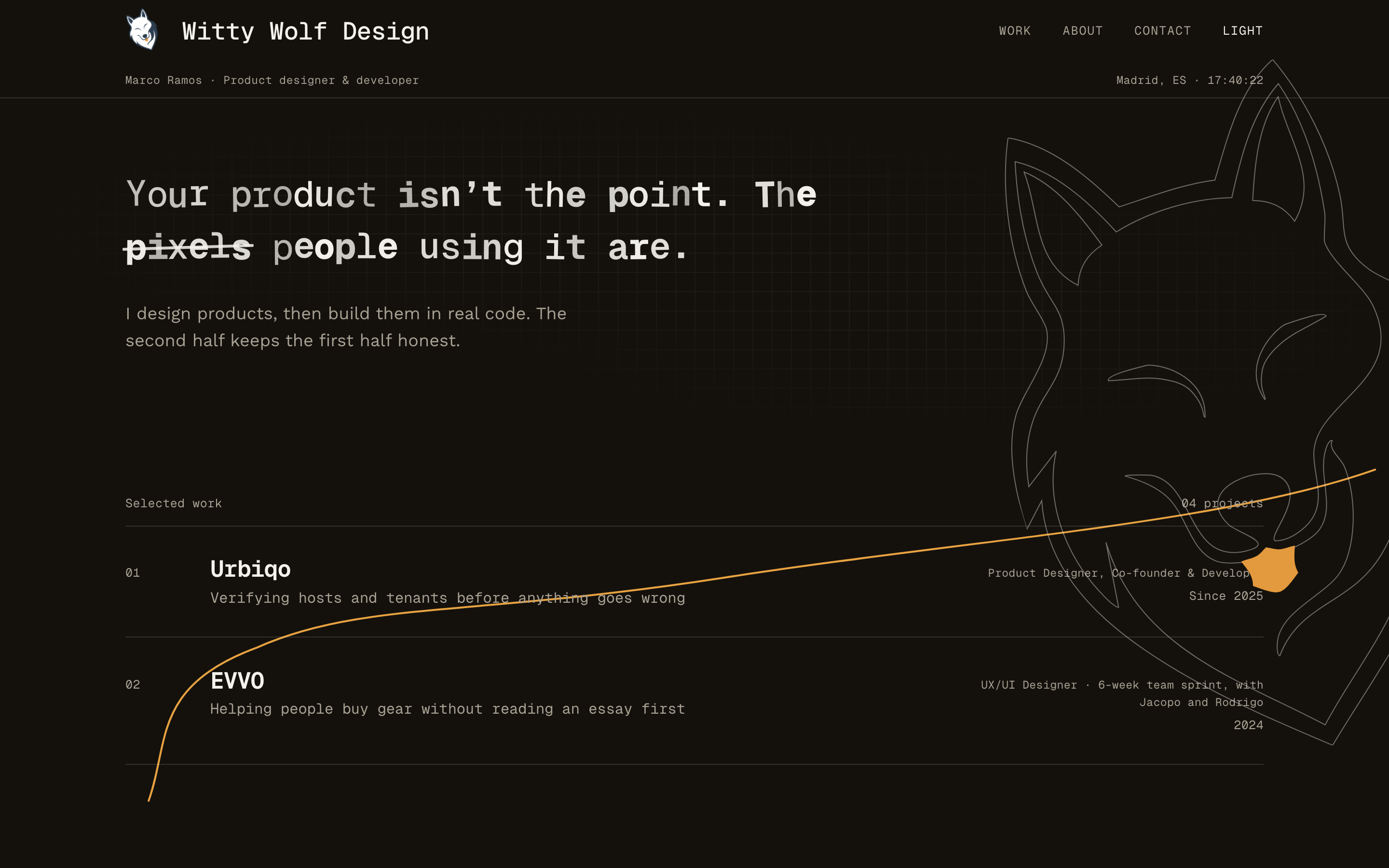This screenshot has height=868, width=1389.
Task: Click project number "01"
Action: coord(133,573)
